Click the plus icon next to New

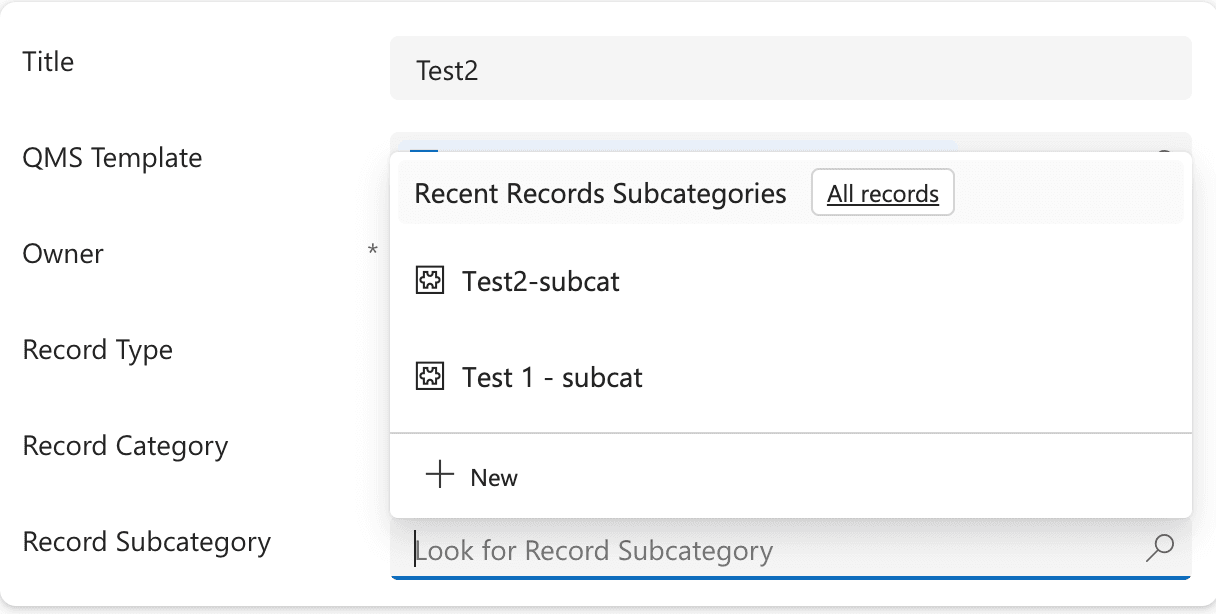tap(439, 475)
